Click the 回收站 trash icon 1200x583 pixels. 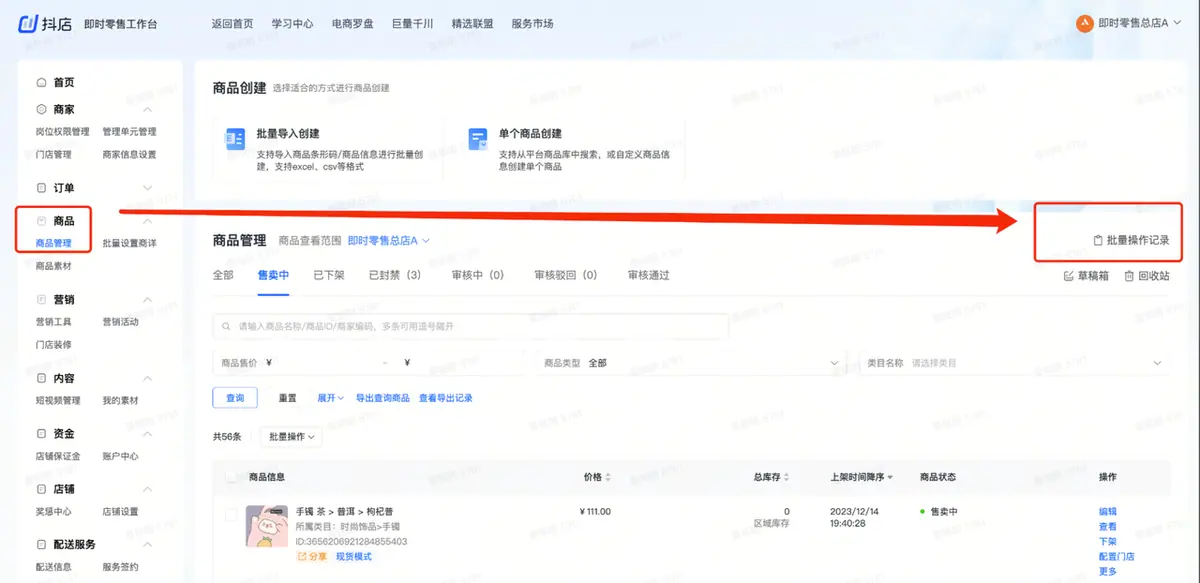1129,276
